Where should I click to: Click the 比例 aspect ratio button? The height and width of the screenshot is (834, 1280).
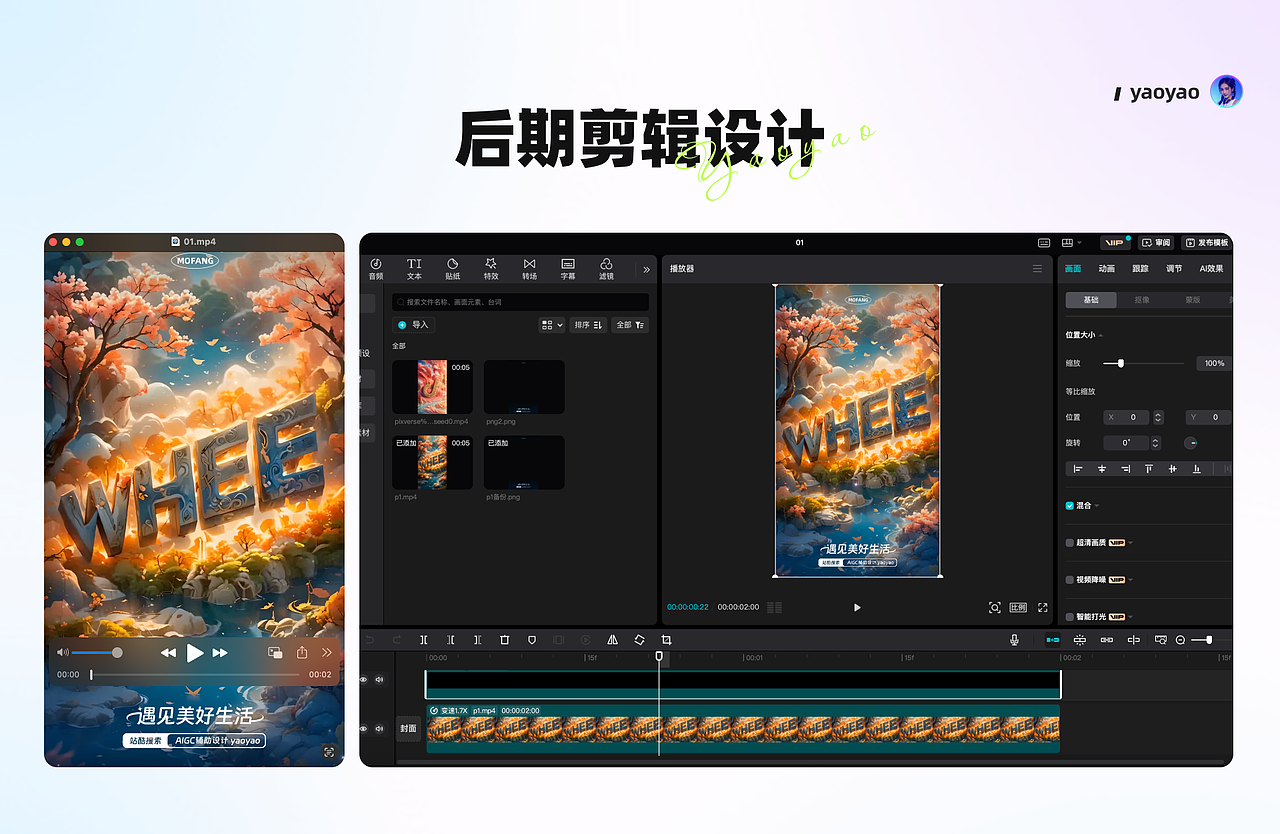pos(1018,607)
